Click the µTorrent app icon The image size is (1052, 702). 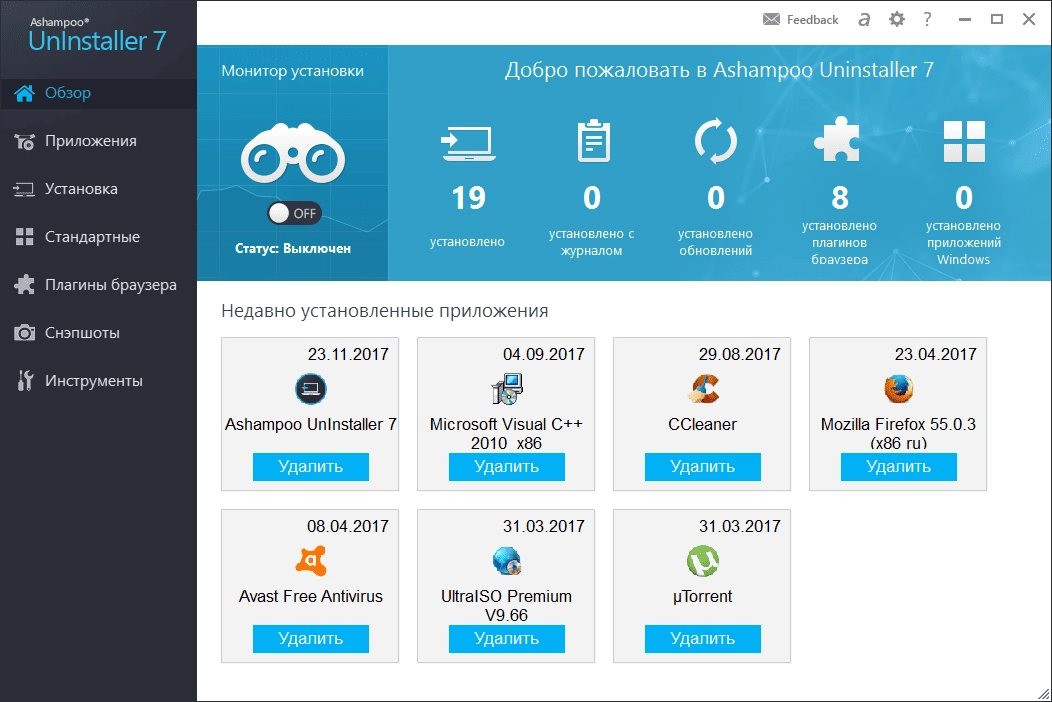coord(702,561)
